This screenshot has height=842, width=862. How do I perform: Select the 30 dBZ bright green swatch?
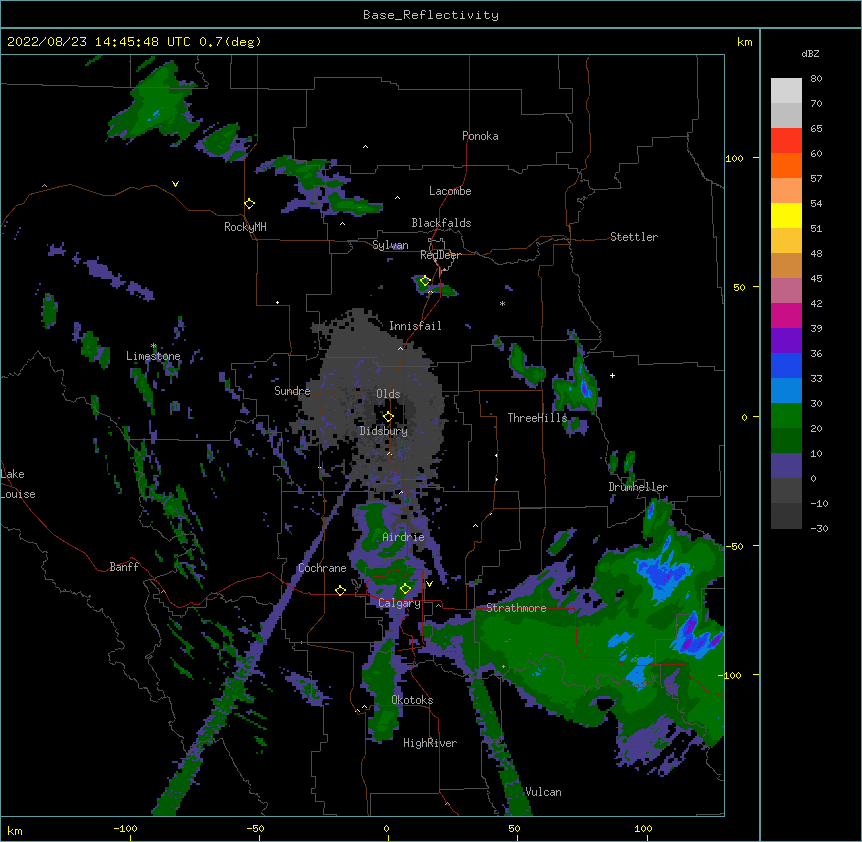click(x=786, y=416)
